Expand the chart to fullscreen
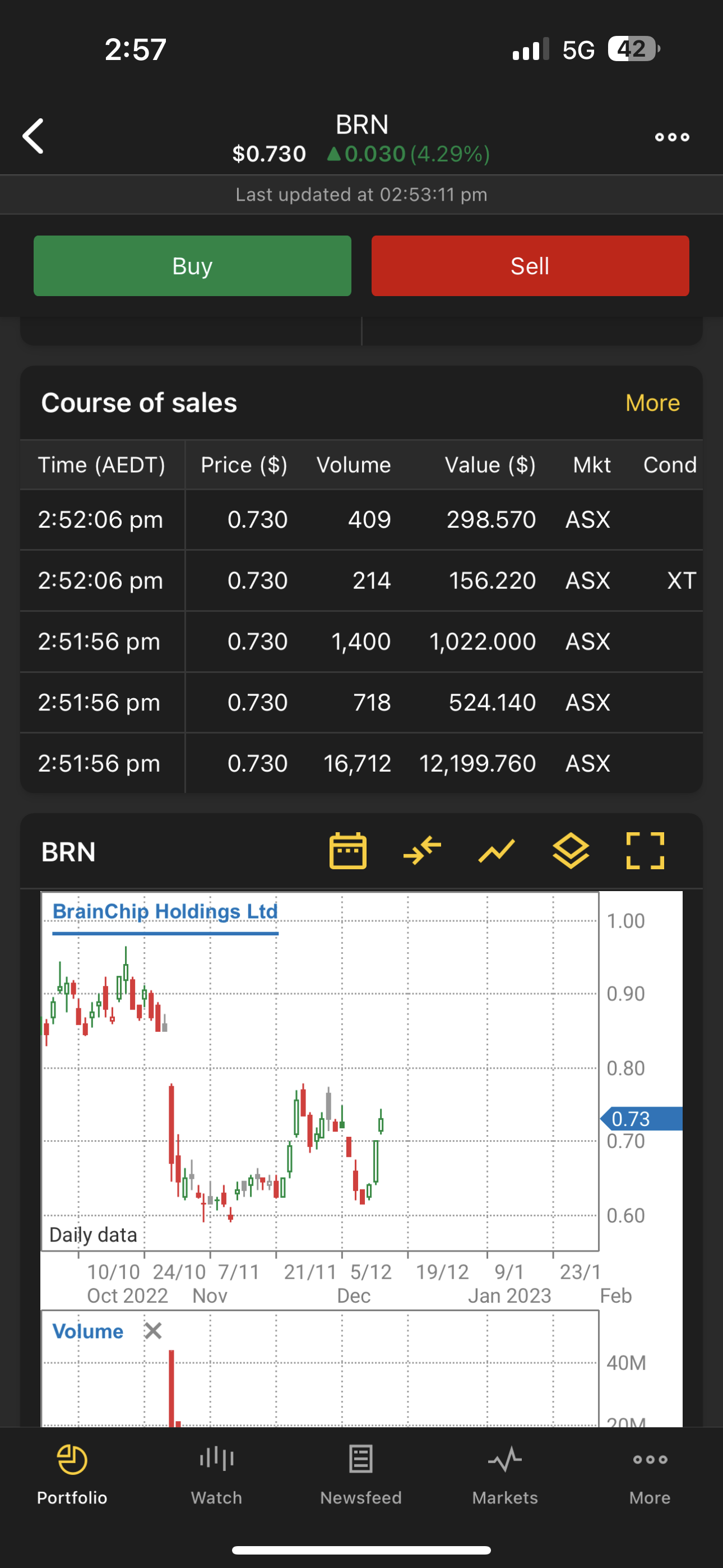 pos(645,850)
